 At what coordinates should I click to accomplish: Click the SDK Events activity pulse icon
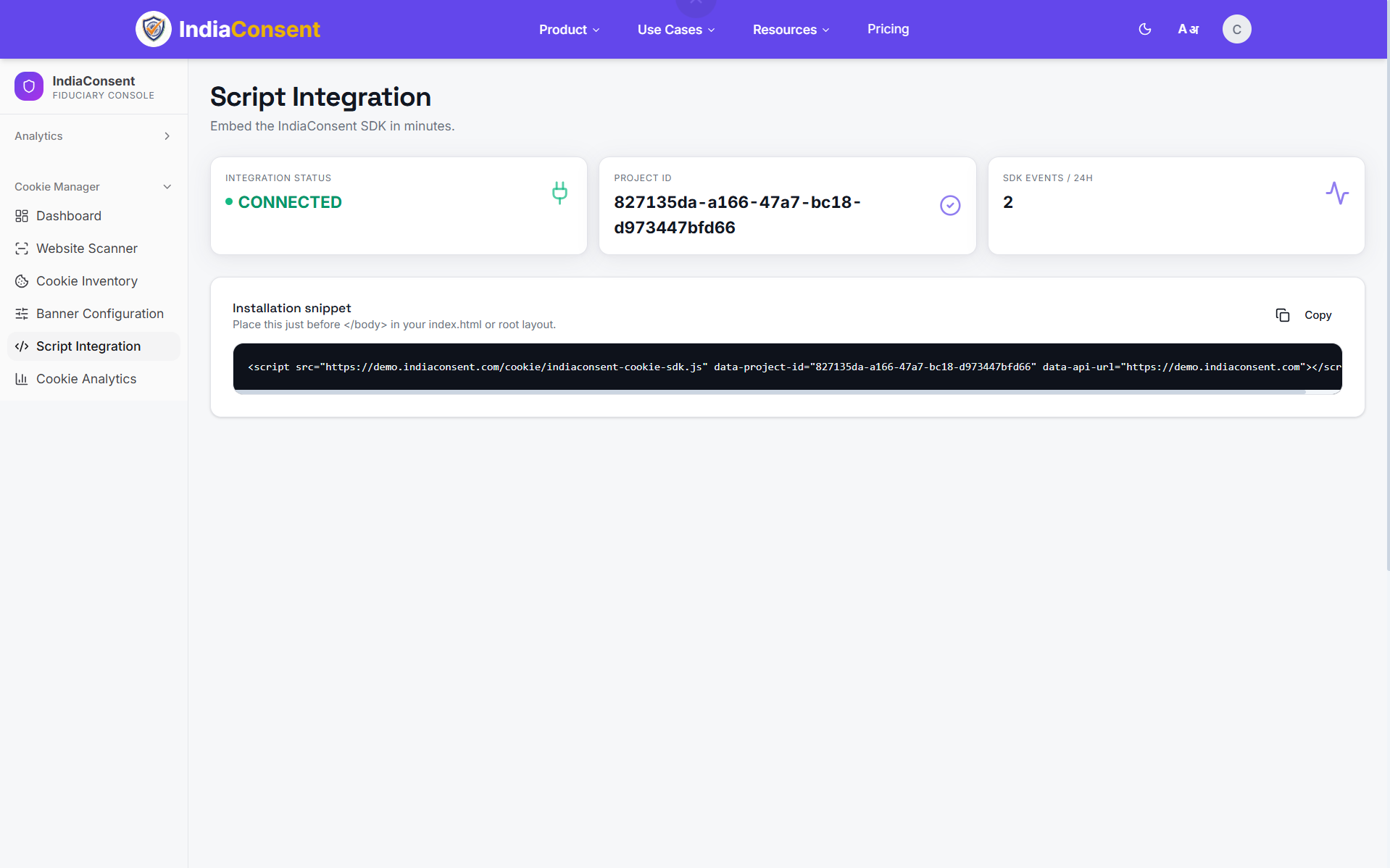click(x=1337, y=193)
